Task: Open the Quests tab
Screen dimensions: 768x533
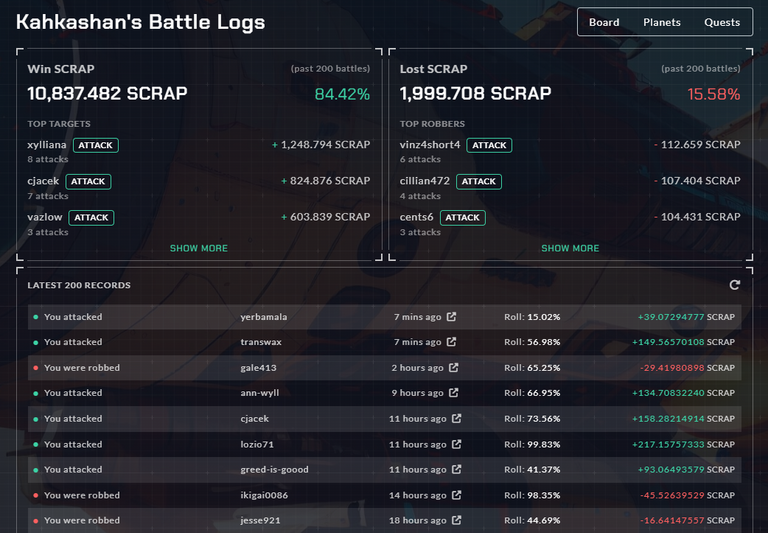Action: coord(722,22)
